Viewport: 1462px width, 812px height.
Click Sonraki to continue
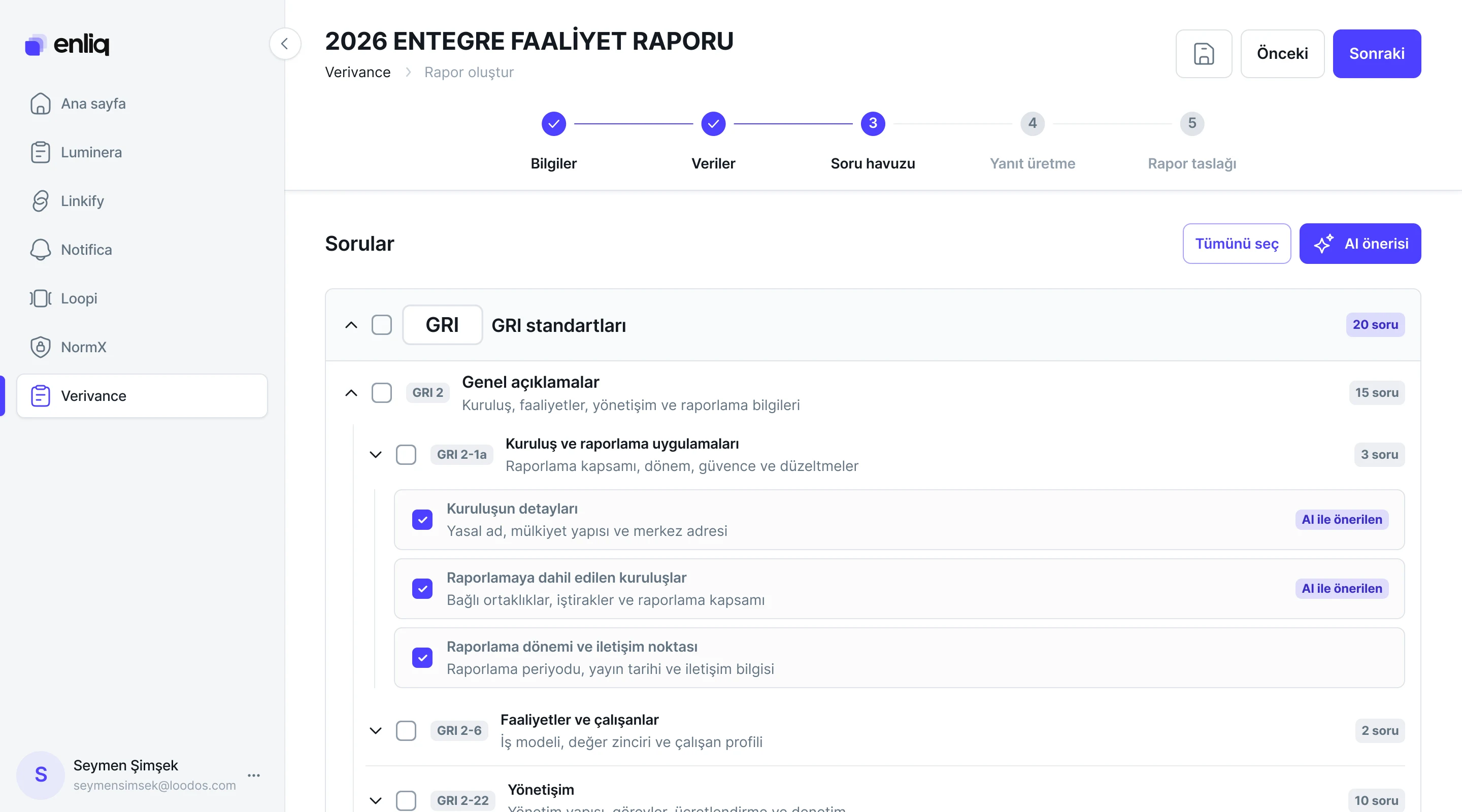[1377, 54]
